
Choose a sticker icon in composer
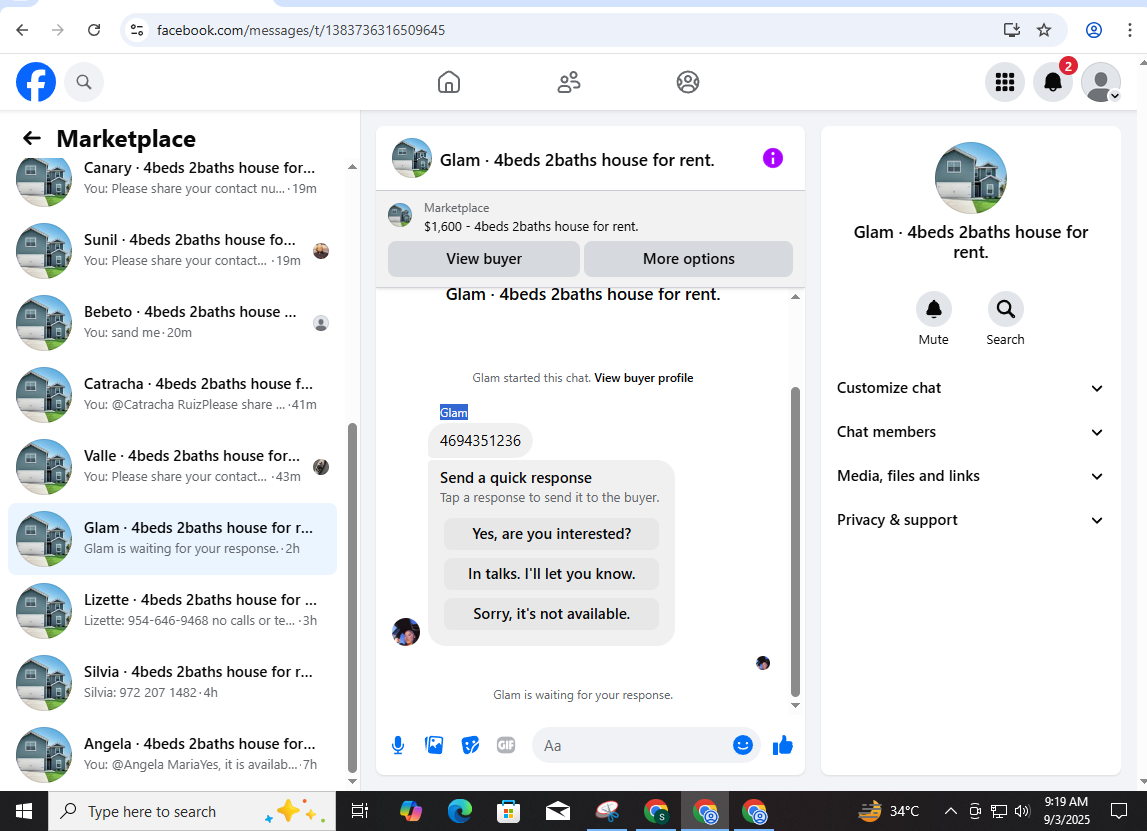coord(470,745)
